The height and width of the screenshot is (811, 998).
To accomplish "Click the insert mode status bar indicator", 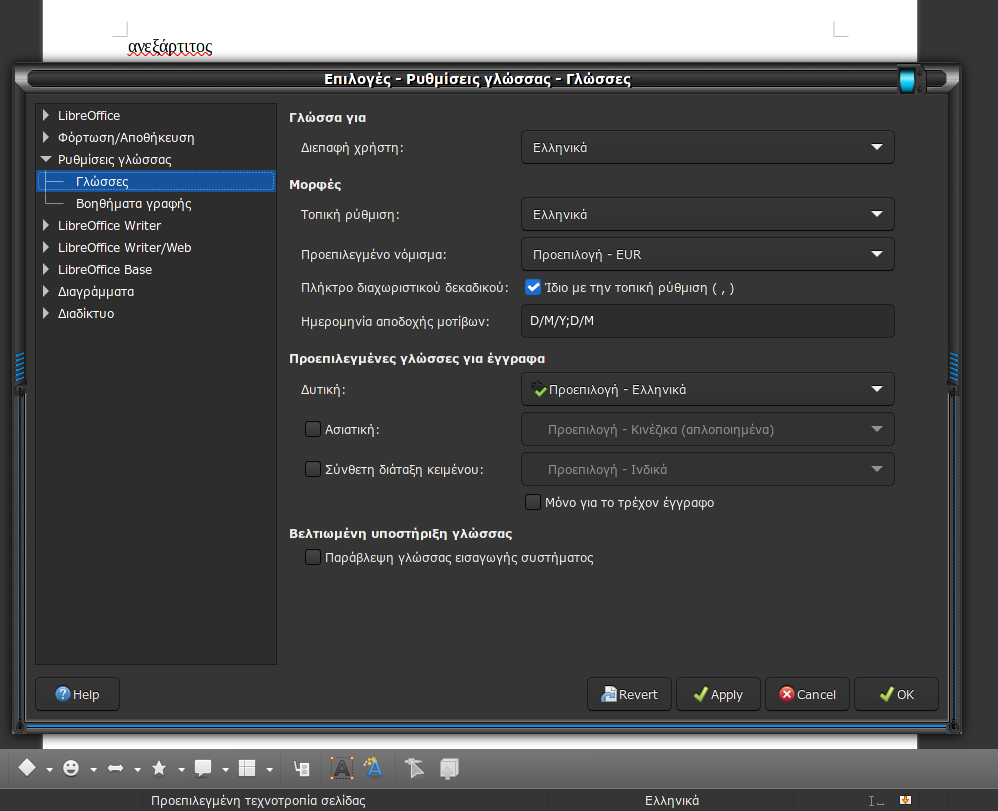I will [x=876, y=801].
